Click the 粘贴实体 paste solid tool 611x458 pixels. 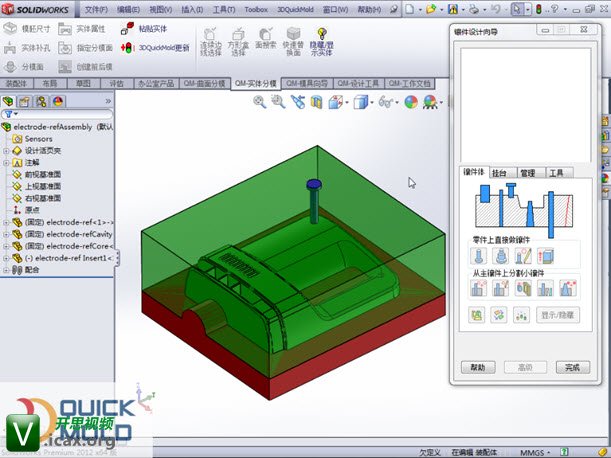coord(143,28)
